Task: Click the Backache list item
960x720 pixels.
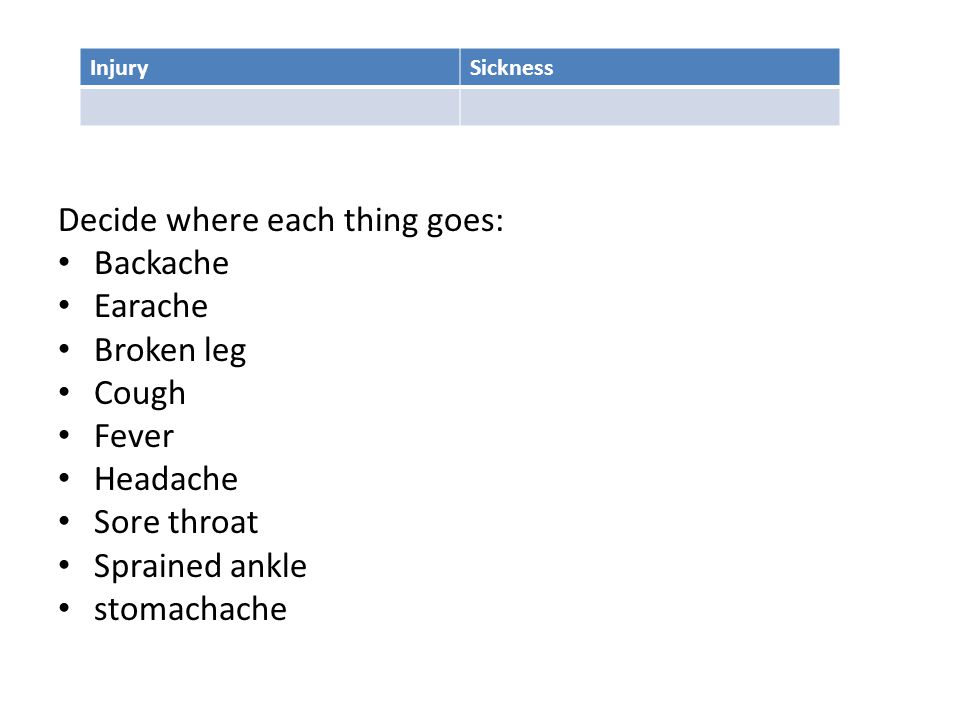Action: (162, 263)
